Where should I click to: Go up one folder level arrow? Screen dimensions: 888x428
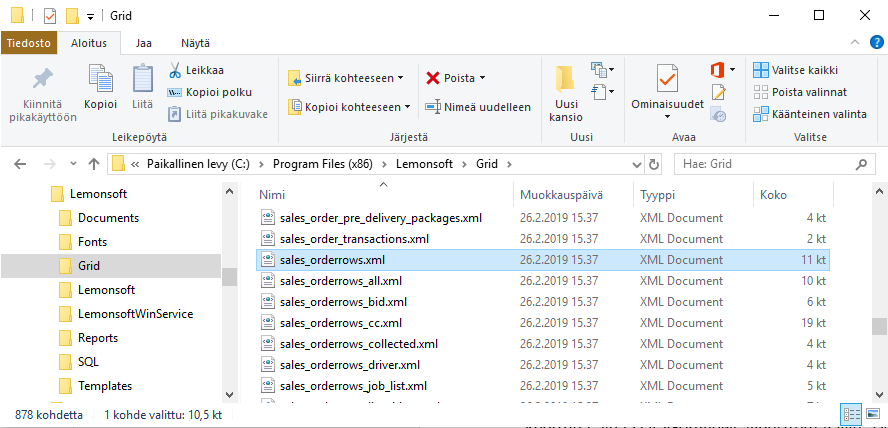(94, 164)
